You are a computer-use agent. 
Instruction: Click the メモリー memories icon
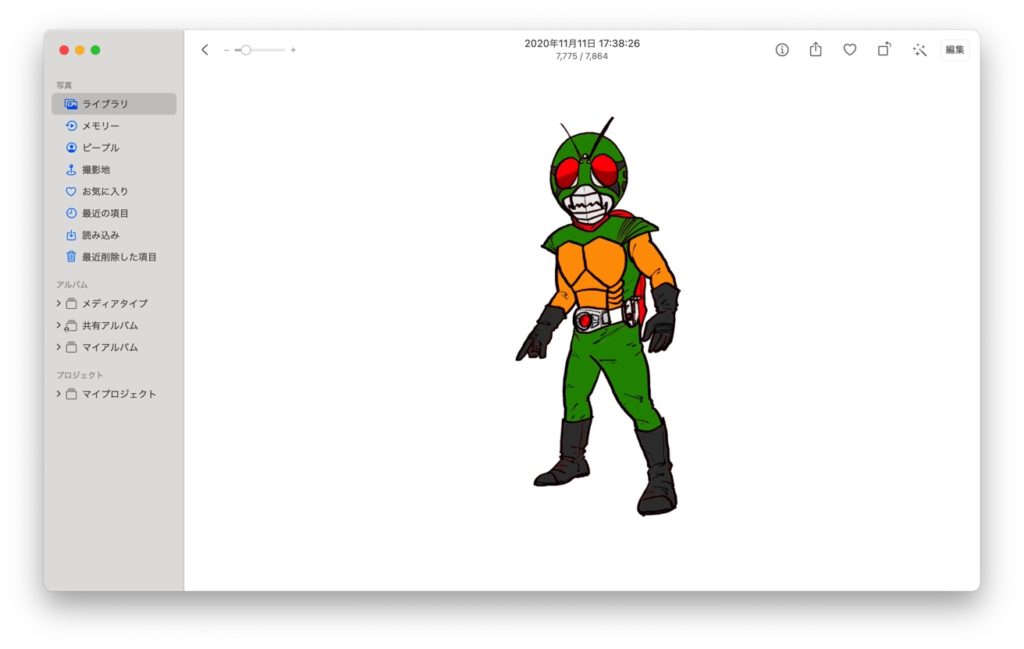[x=71, y=126]
